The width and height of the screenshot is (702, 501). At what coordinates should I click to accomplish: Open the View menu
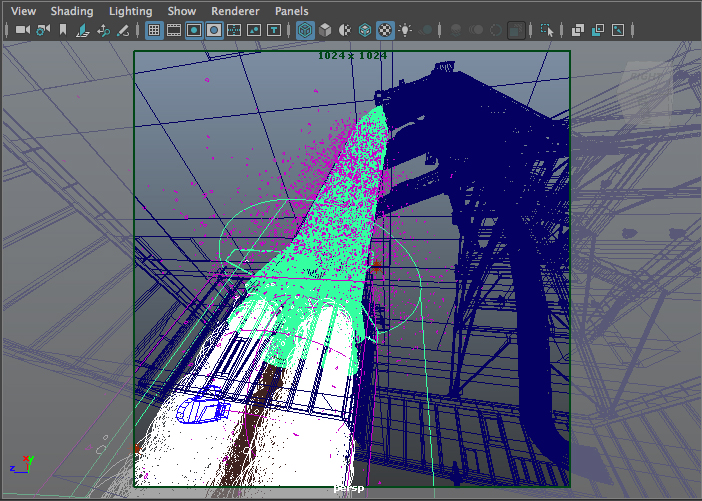pyautogui.click(x=23, y=11)
